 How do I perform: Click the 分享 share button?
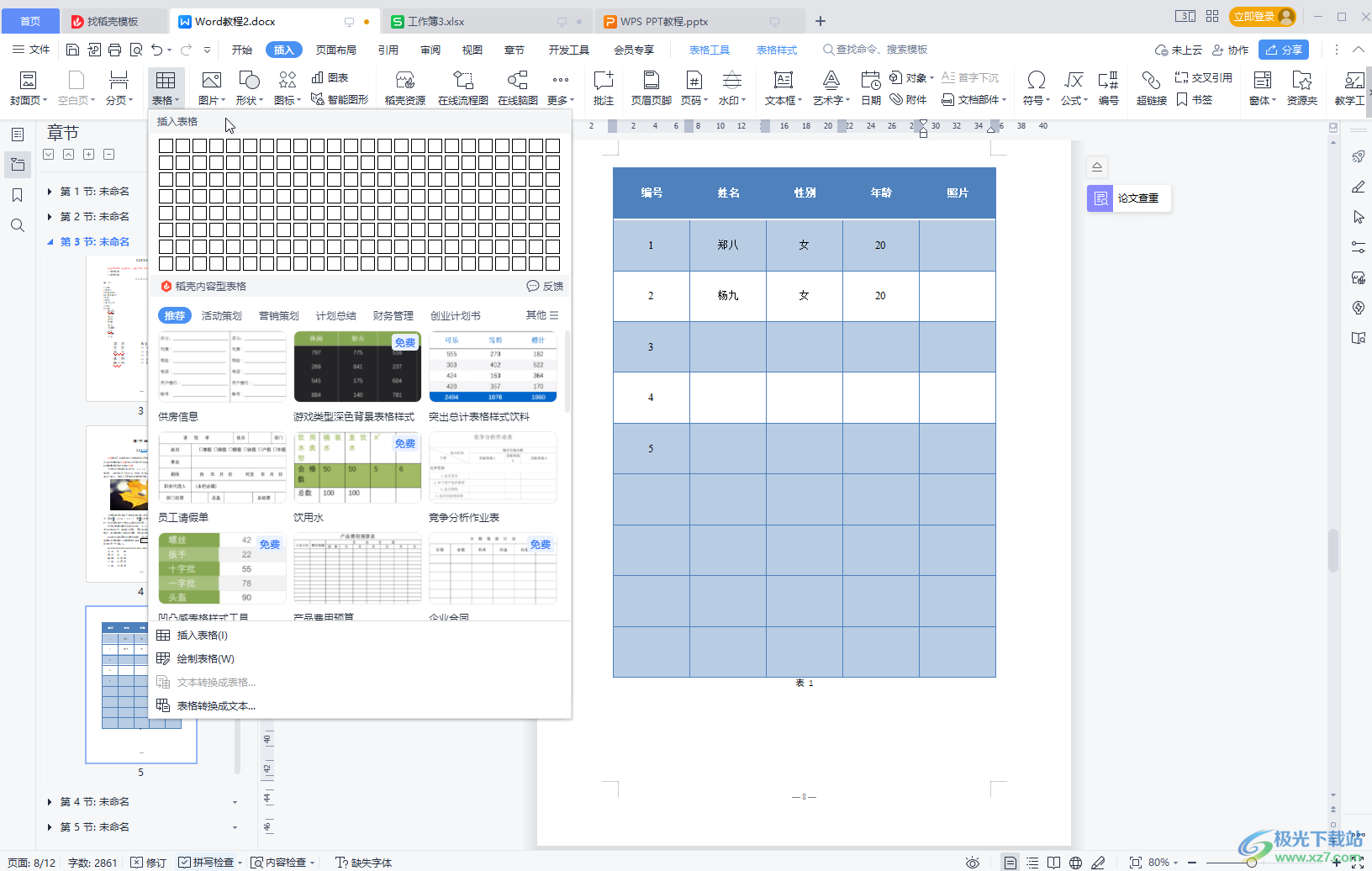pos(1284,50)
